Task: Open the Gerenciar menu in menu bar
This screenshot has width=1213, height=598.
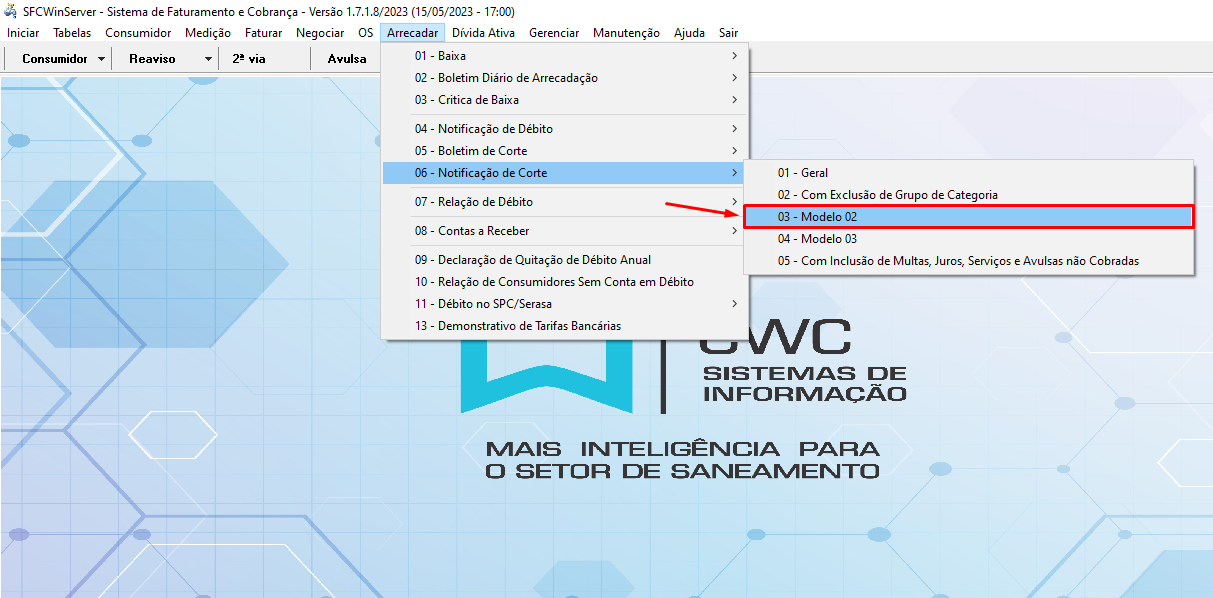Action: click(x=554, y=33)
